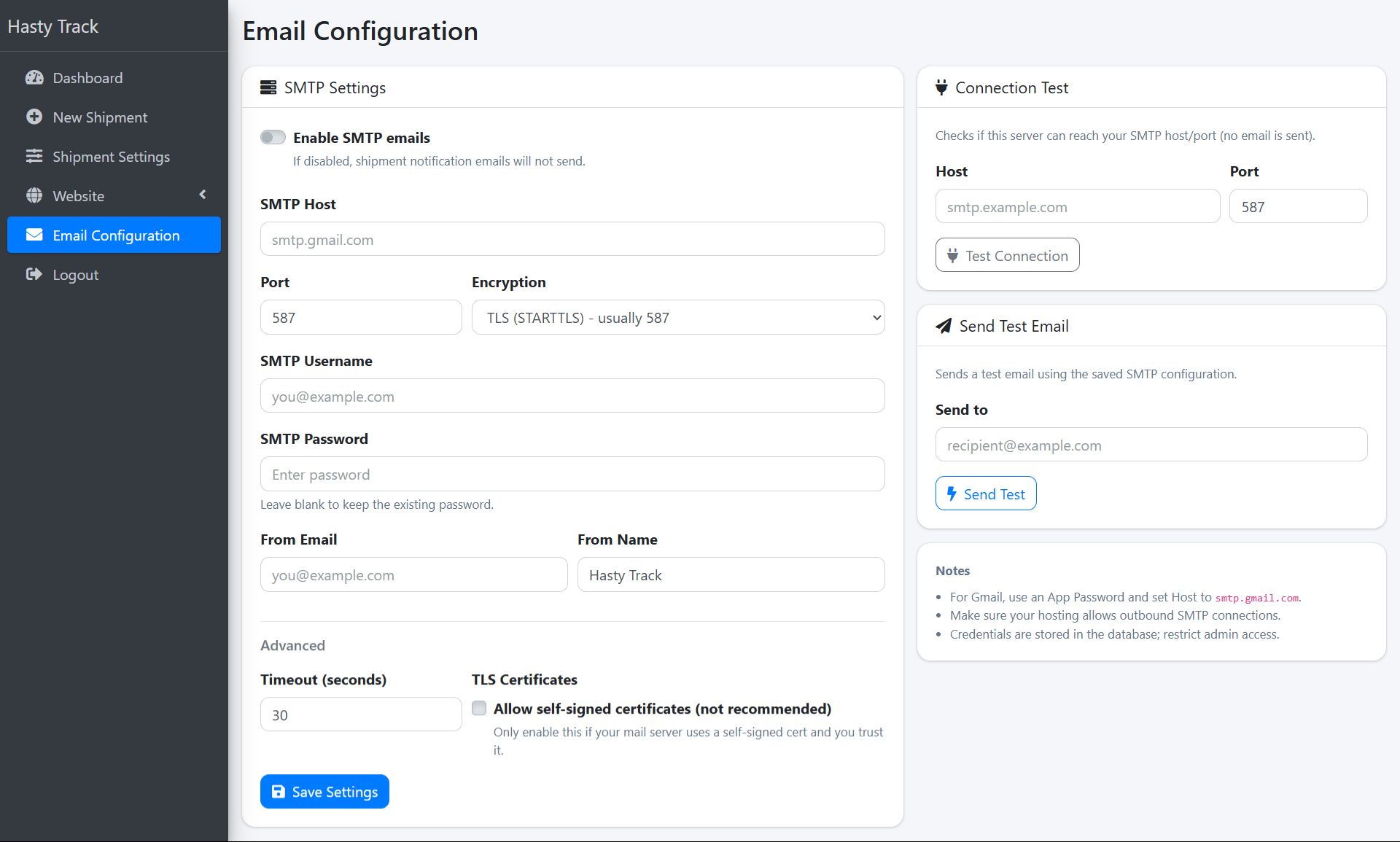Open Shipment Settings menu item
Image resolution: width=1400 pixels, height=842 pixels.
(111, 157)
